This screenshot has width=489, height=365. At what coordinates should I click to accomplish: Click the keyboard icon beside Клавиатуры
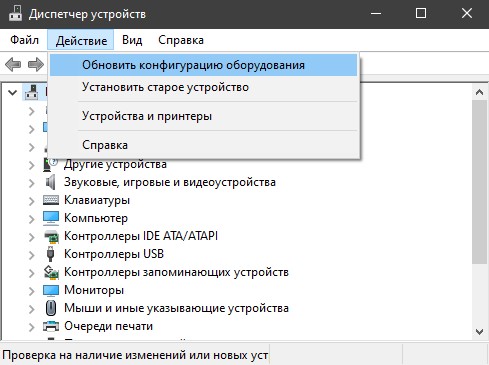click(51, 200)
